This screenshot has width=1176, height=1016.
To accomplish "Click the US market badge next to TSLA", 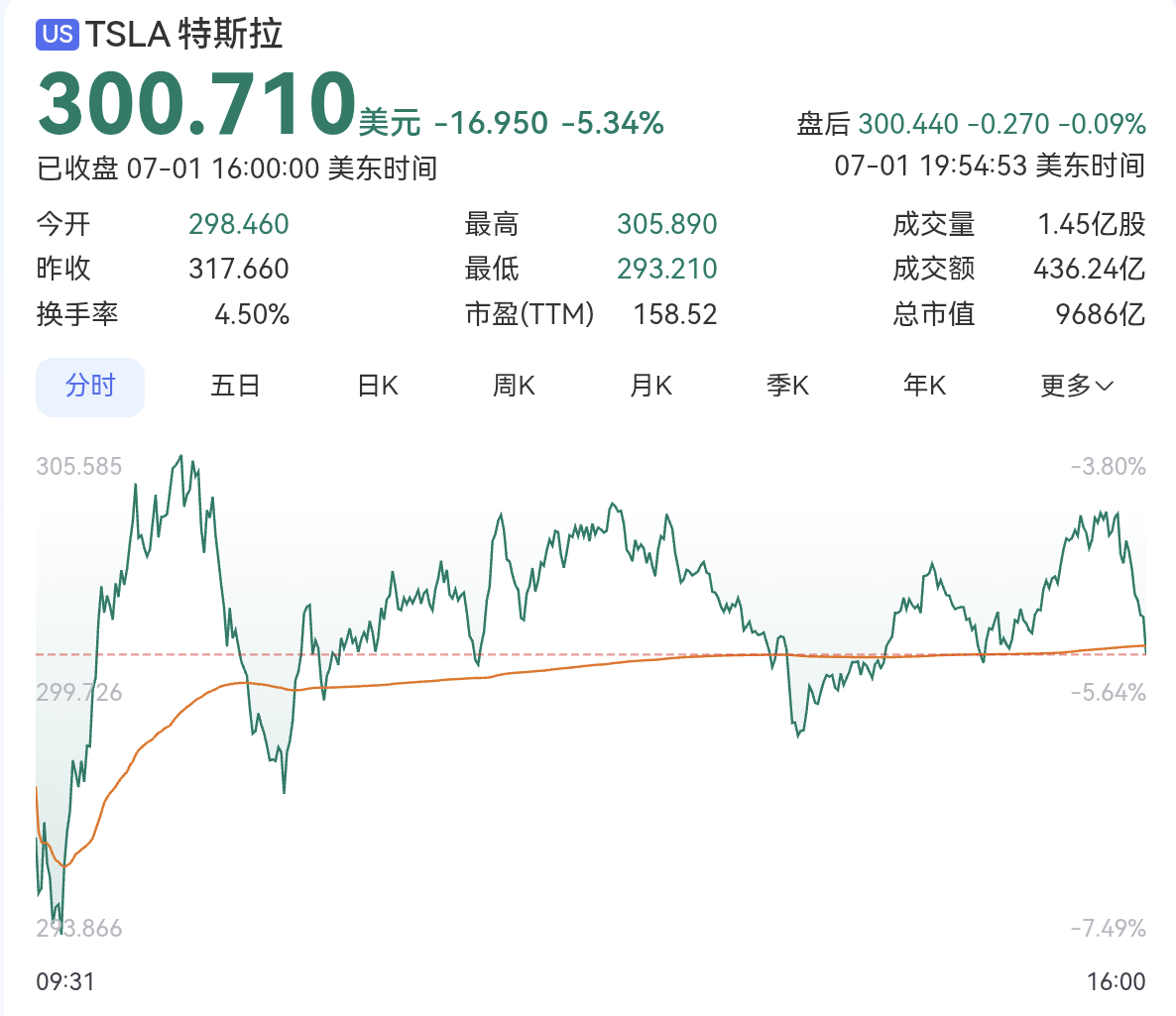I will pos(58,35).
